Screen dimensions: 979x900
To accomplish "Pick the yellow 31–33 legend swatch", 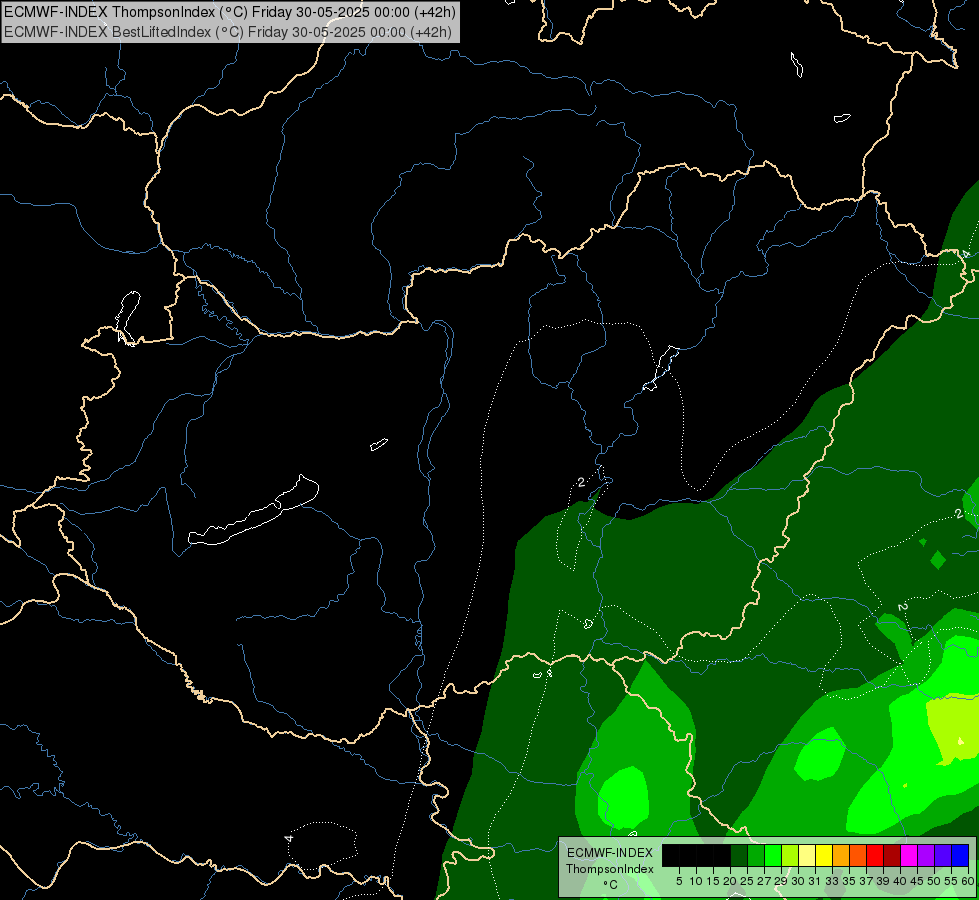I will [824, 855].
